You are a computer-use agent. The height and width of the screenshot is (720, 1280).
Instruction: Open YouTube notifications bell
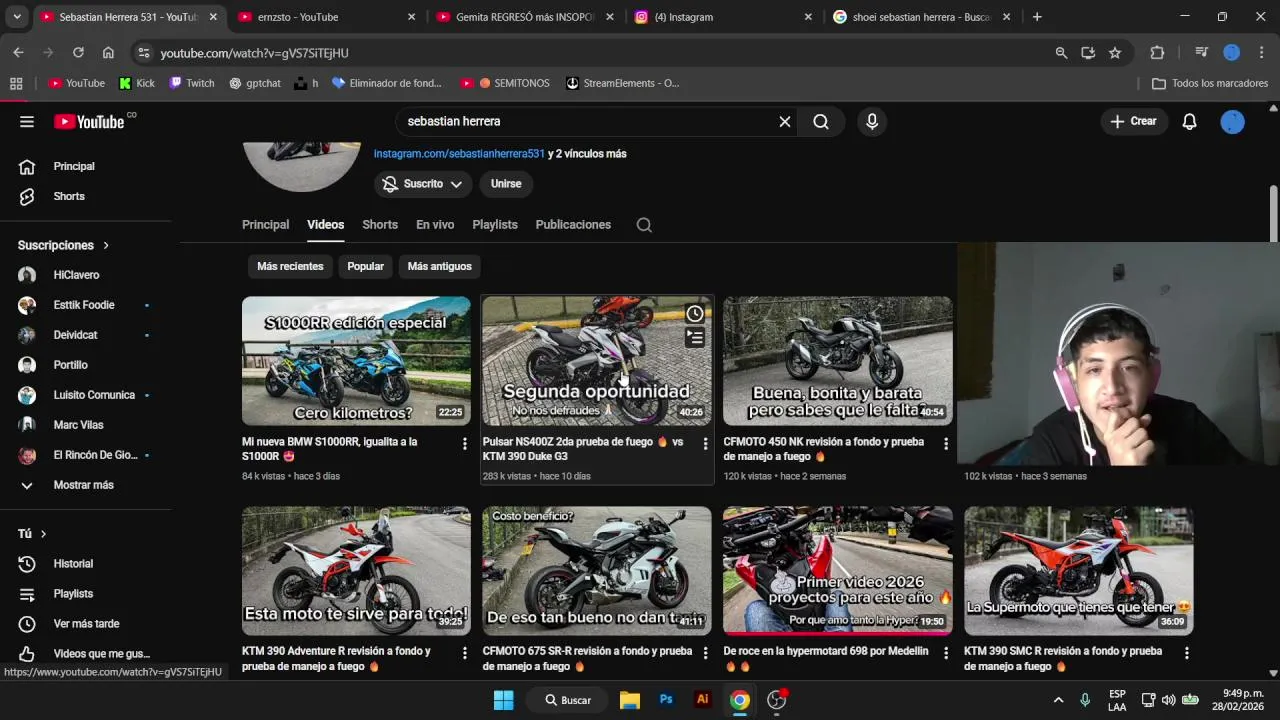tap(1189, 122)
